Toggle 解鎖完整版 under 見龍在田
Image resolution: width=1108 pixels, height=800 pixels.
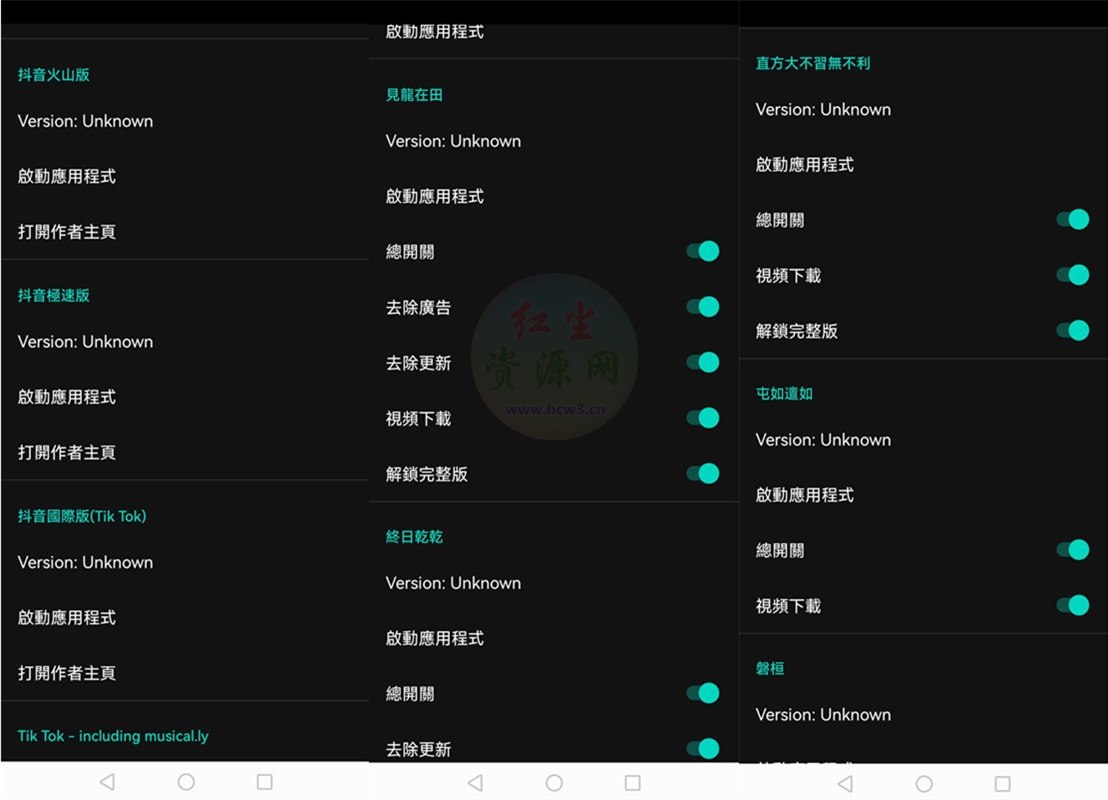[703, 473]
